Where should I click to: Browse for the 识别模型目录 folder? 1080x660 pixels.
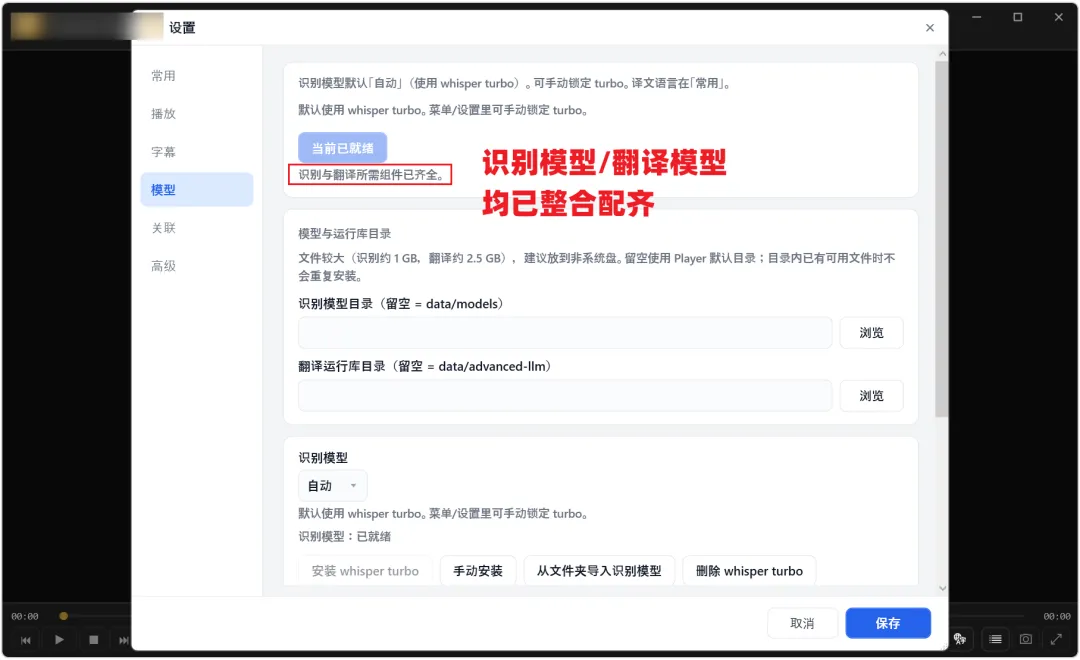(871, 333)
